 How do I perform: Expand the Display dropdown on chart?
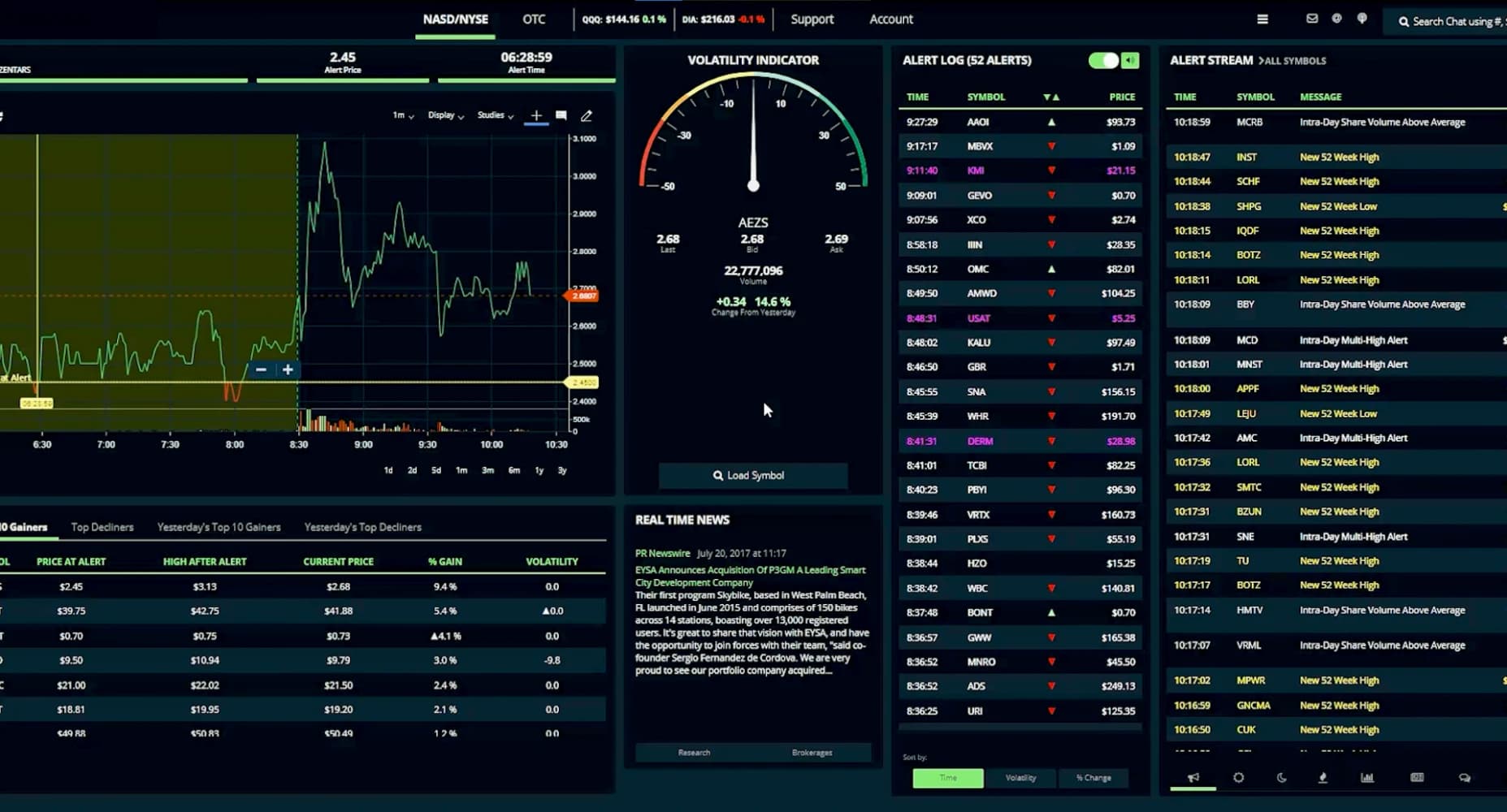pos(446,116)
